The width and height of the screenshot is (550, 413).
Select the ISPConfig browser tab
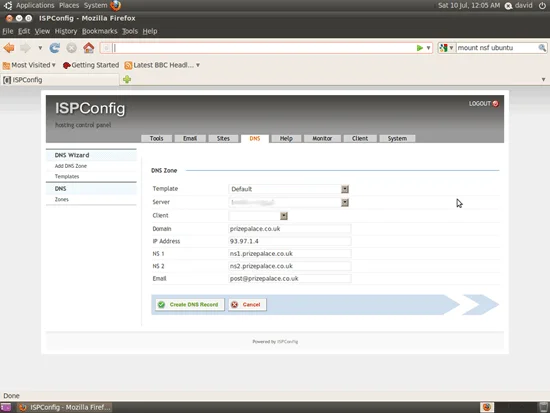pos(60,80)
